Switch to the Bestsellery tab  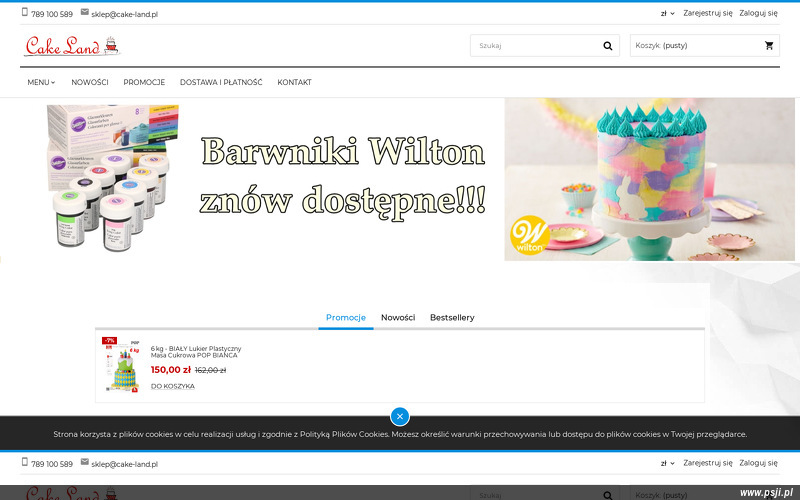452,317
